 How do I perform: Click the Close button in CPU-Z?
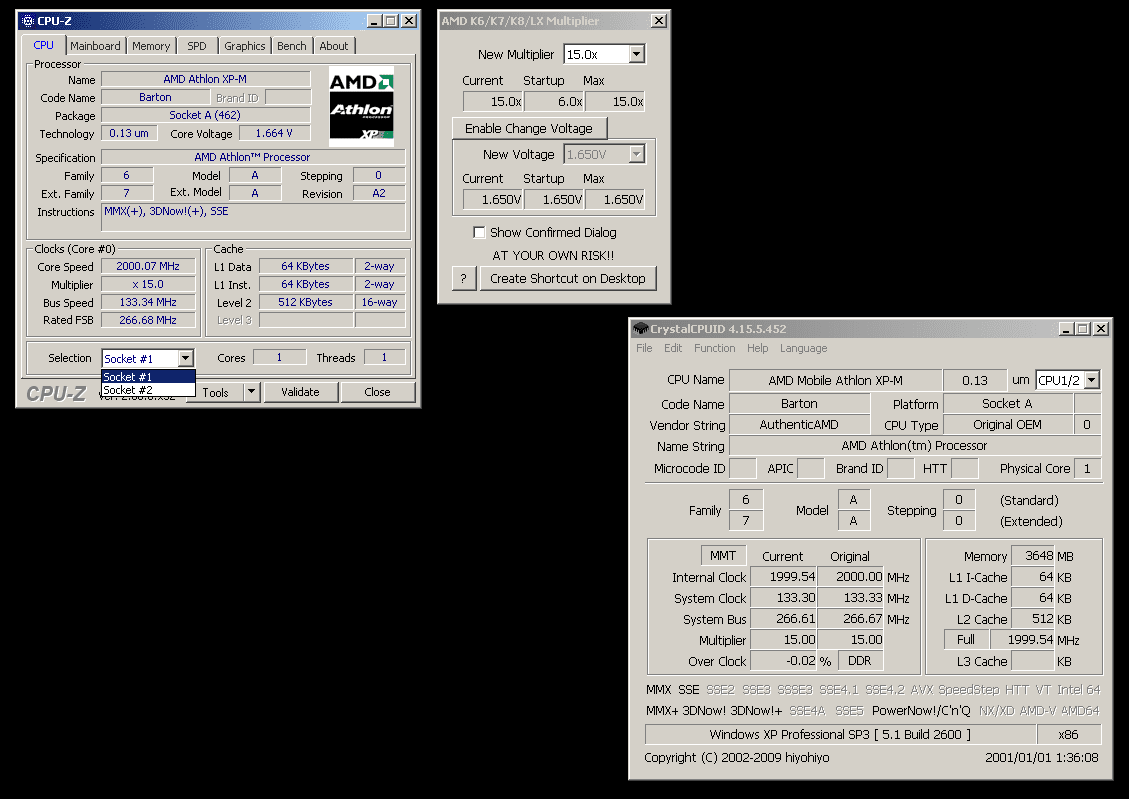coord(377,392)
